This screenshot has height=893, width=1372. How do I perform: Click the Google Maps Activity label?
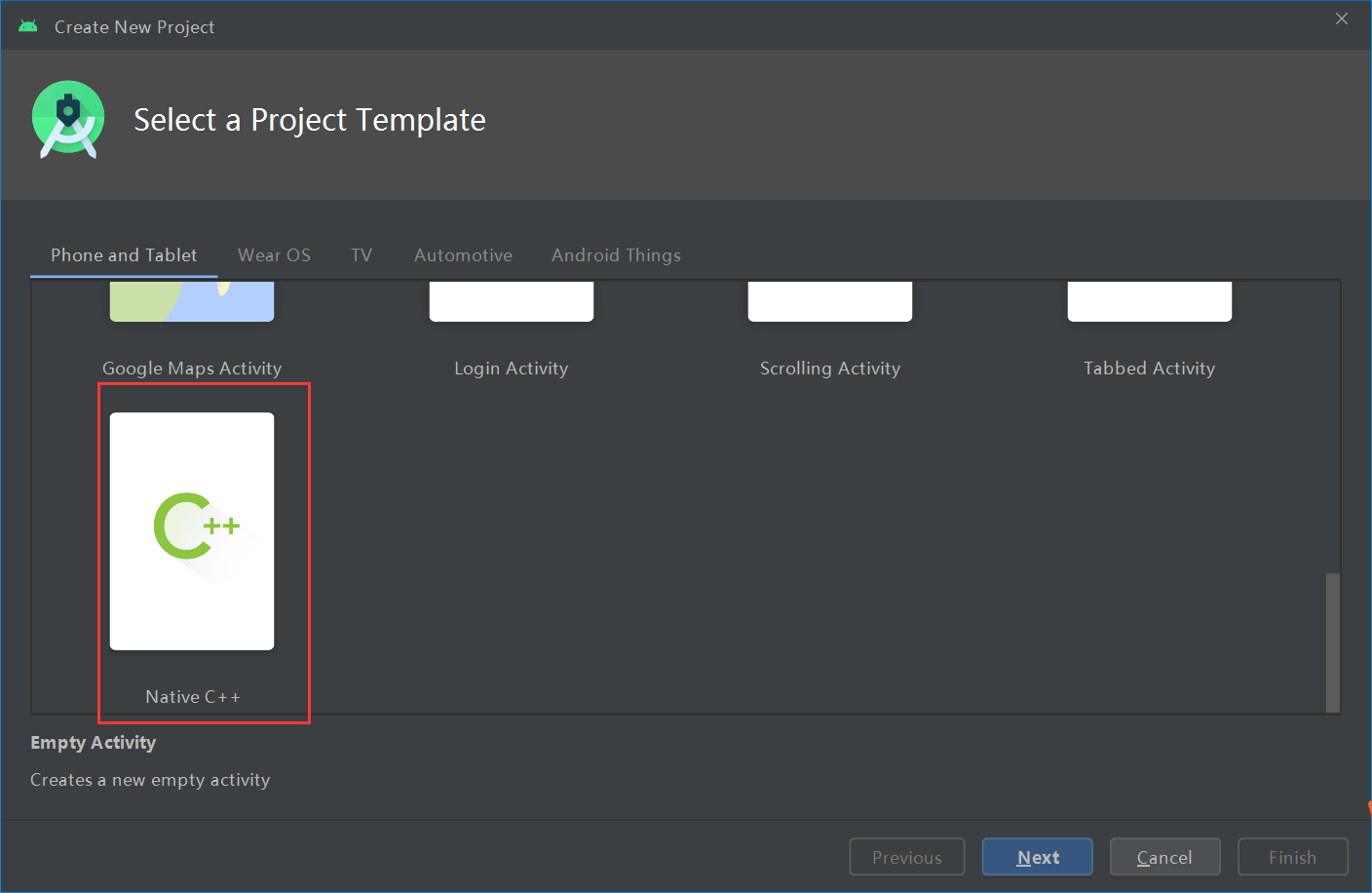click(x=192, y=369)
